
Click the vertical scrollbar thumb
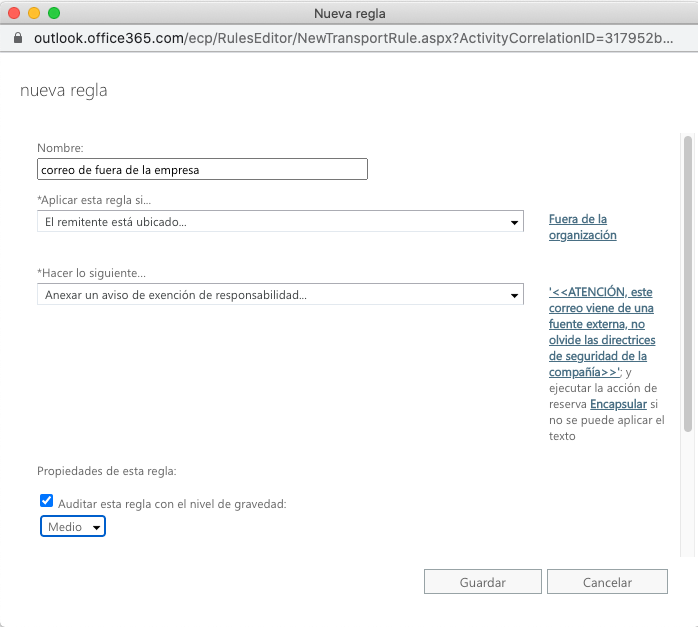click(x=687, y=285)
